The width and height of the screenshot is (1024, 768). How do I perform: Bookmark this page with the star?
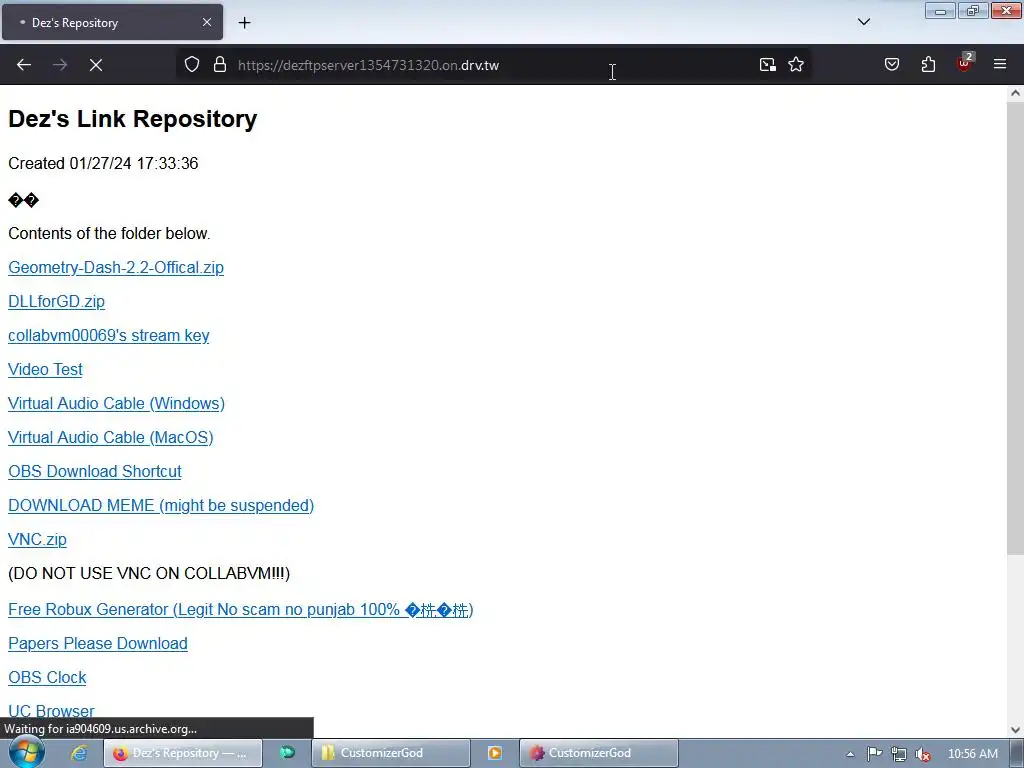795,65
